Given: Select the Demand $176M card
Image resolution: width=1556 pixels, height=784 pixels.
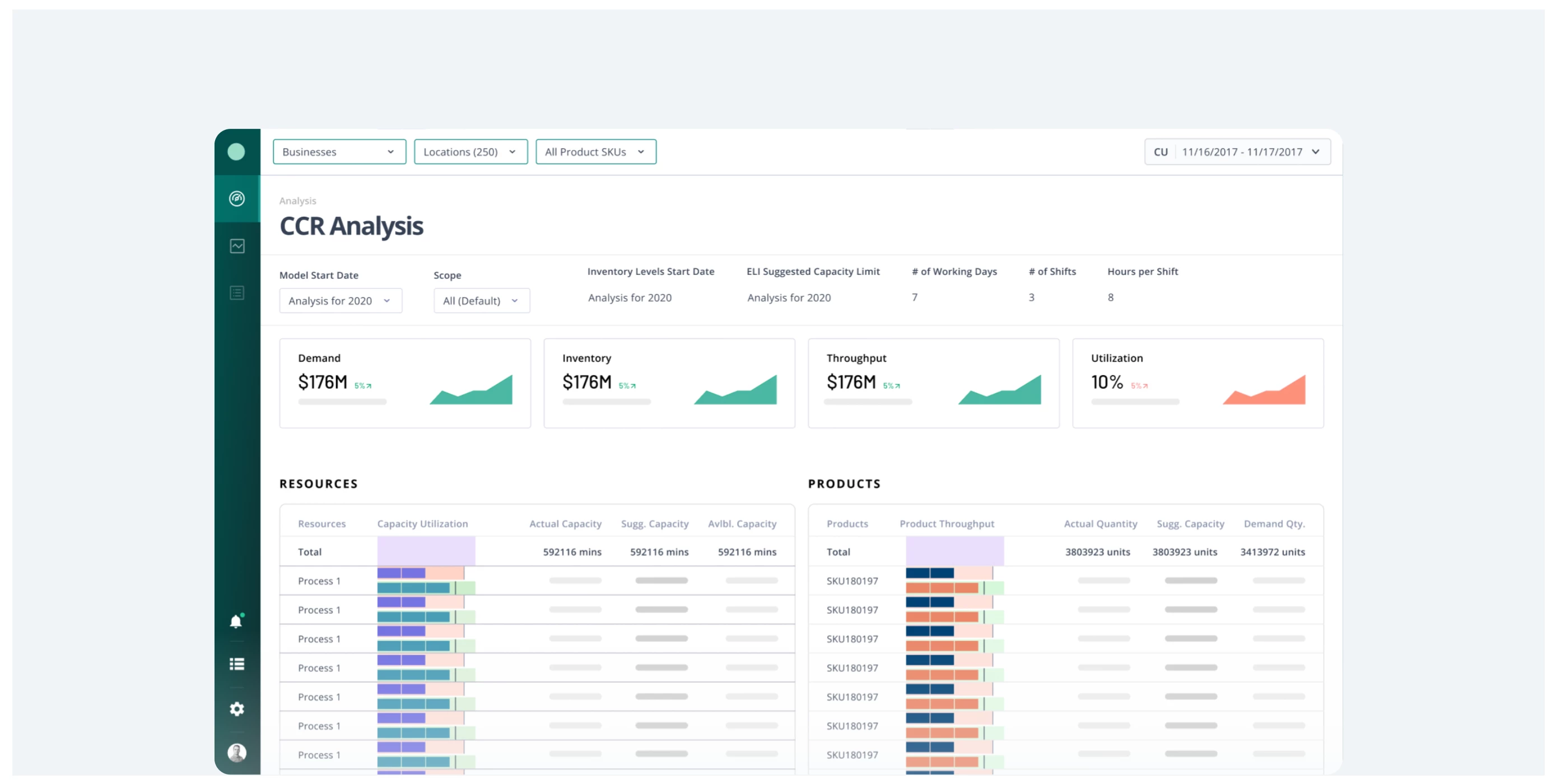Looking at the screenshot, I should [405, 383].
